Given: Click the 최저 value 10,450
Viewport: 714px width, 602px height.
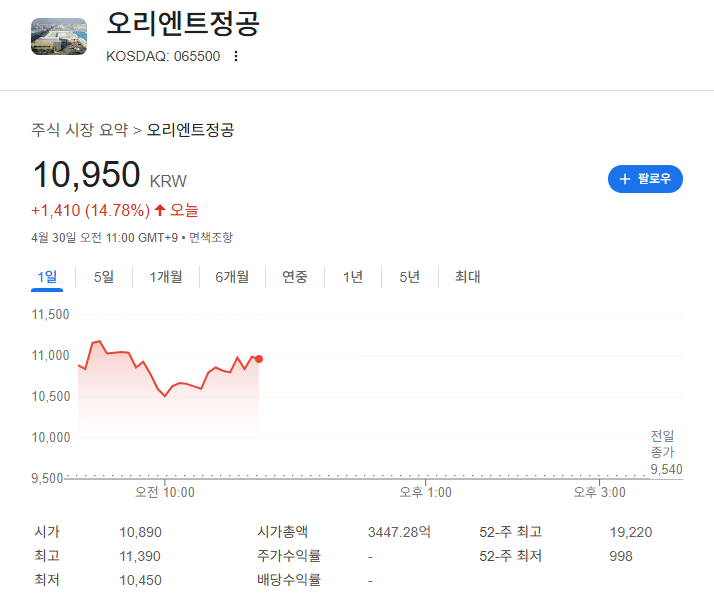Looking at the screenshot, I should pyautogui.click(x=140, y=581).
